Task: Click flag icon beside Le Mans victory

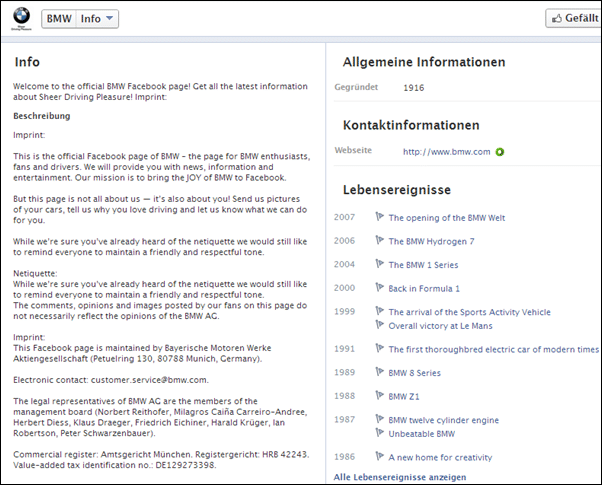Action: (x=379, y=325)
